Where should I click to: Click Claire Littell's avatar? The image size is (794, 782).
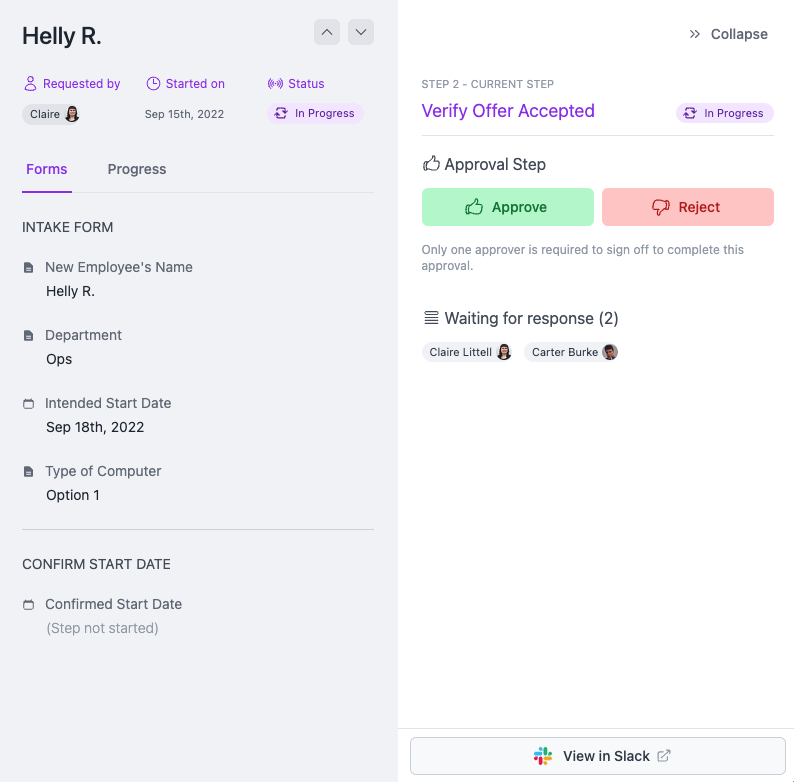(504, 352)
